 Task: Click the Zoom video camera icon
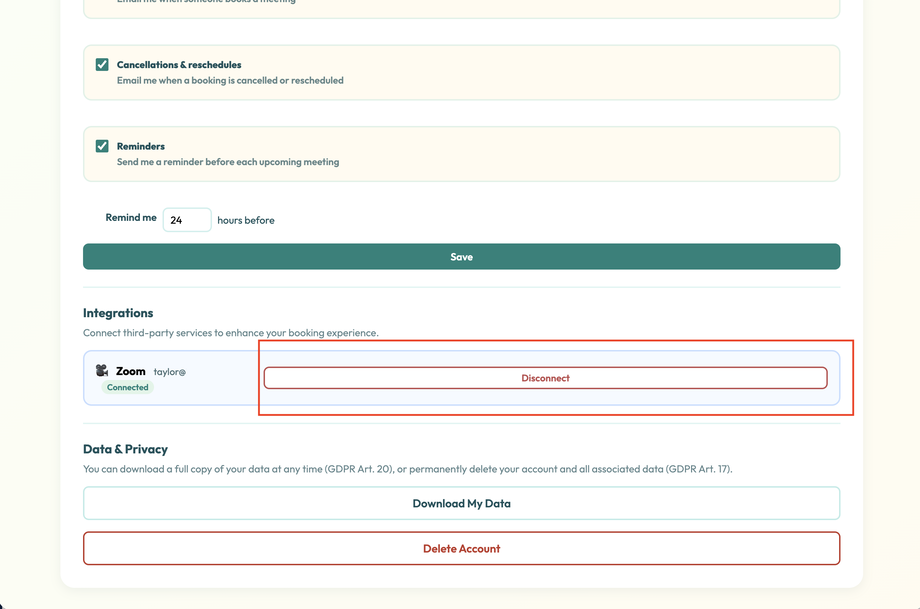coord(101,369)
